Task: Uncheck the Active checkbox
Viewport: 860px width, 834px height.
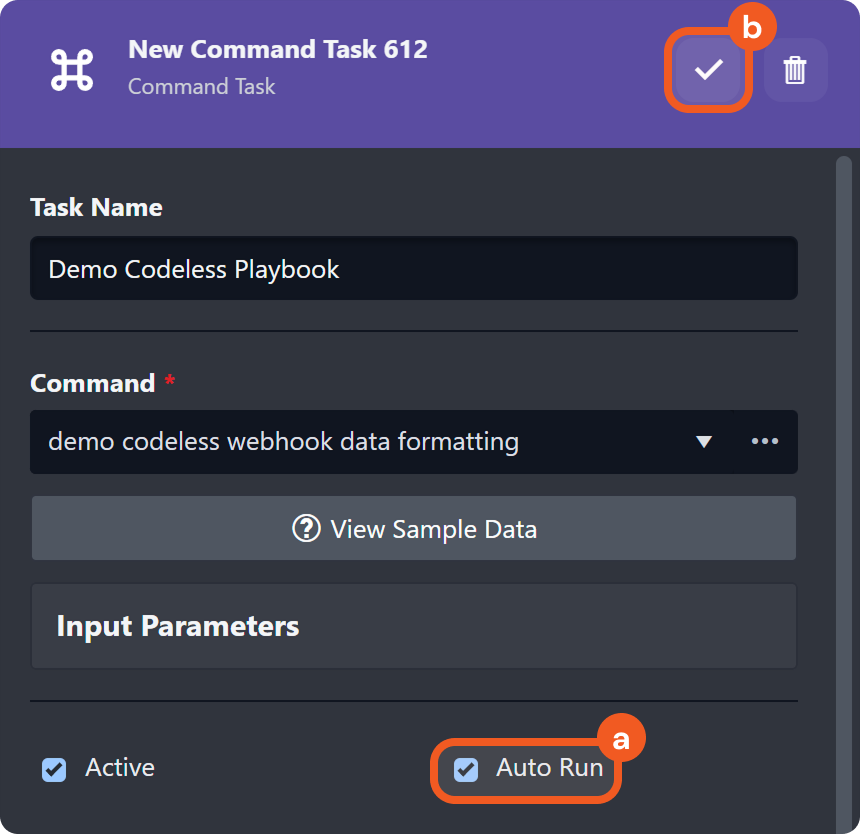Action: coord(54,769)
